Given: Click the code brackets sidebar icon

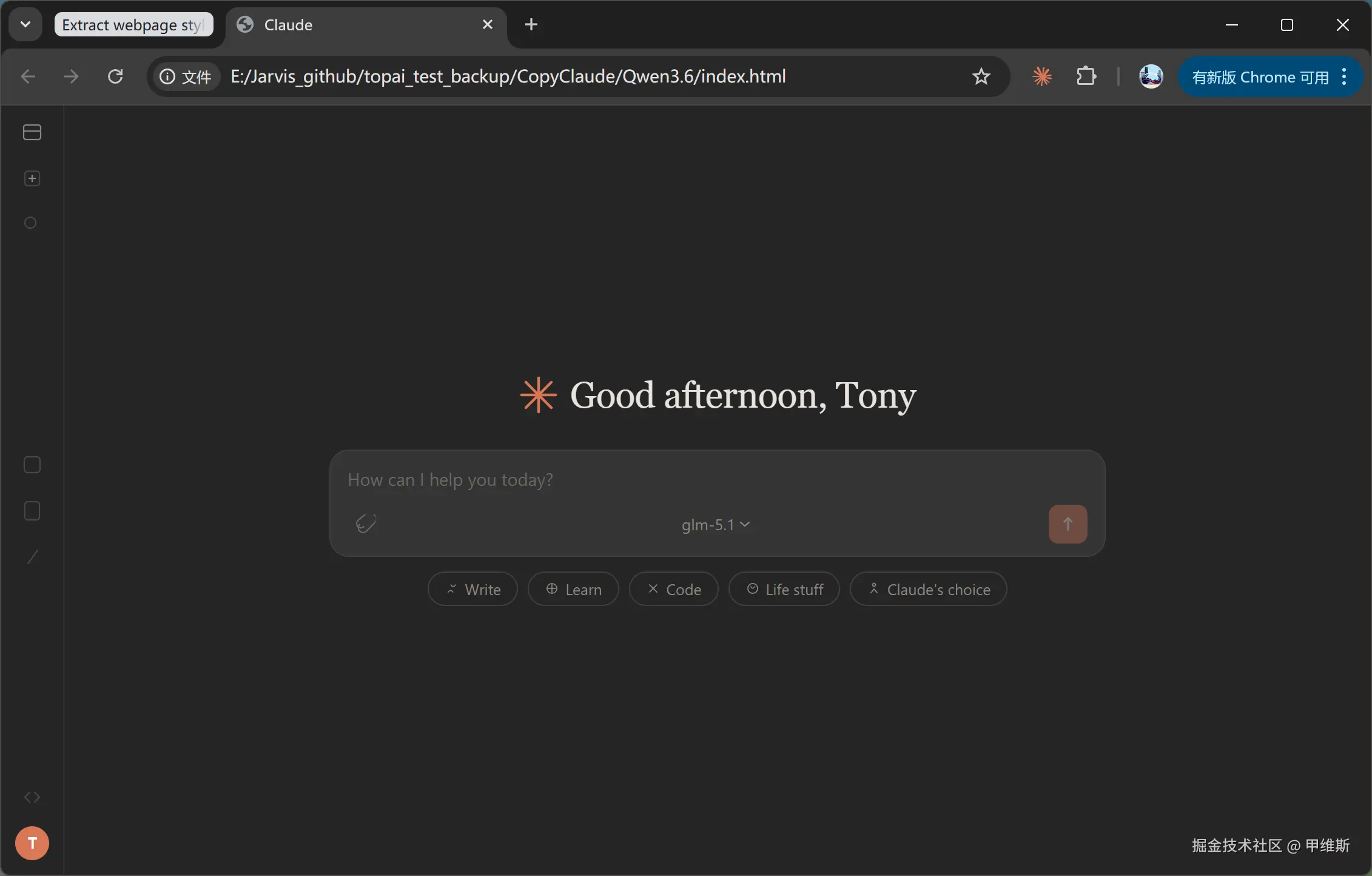Looking at the screenshot, I should click(32, 797).
